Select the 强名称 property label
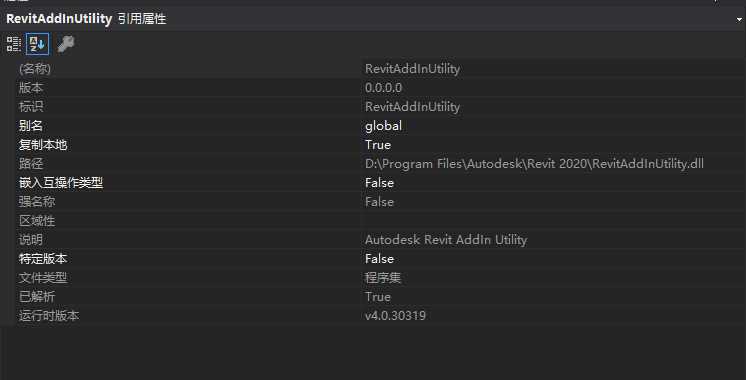Viewport: 746px width, 380px height. 37,202
